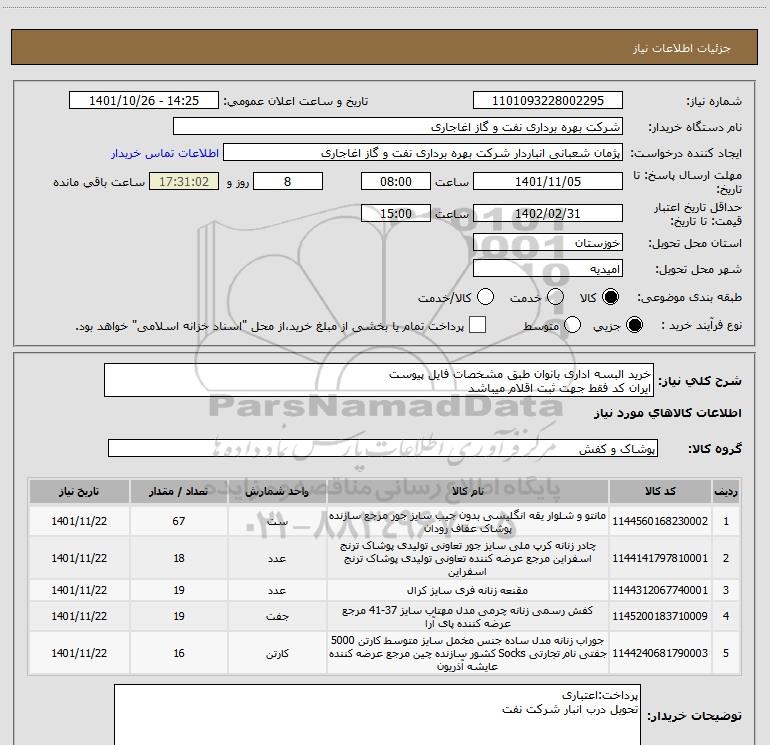This screenshot has width=770, height=745.
Task: Click the announcement date field 1401/10/26 - 14:25
Action: (x=144, y=101)
